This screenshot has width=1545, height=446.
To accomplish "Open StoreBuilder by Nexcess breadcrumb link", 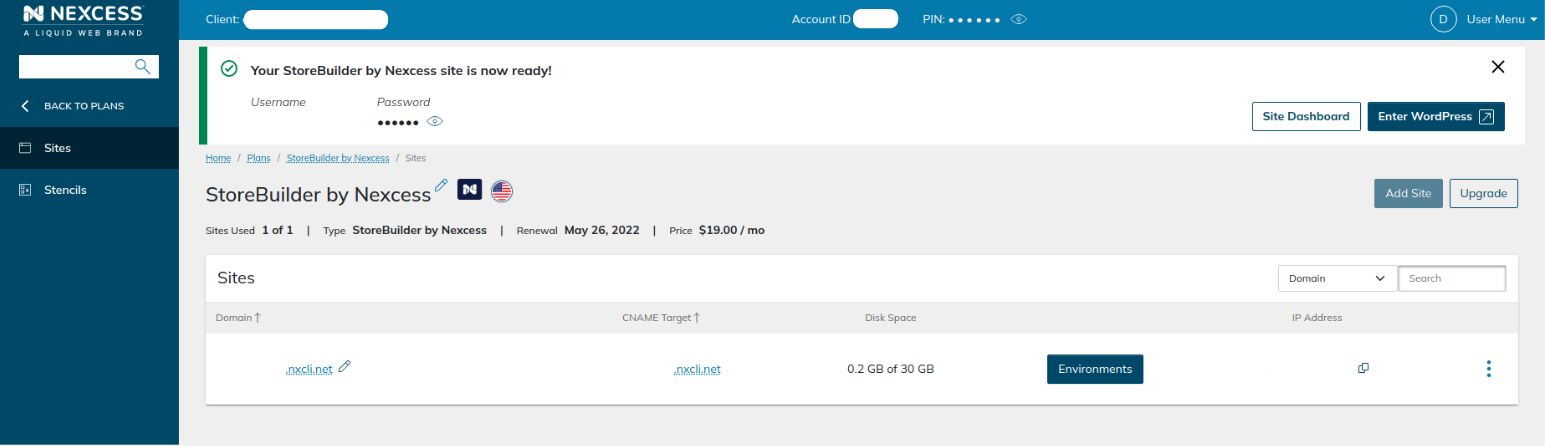I will pos(338,158).
